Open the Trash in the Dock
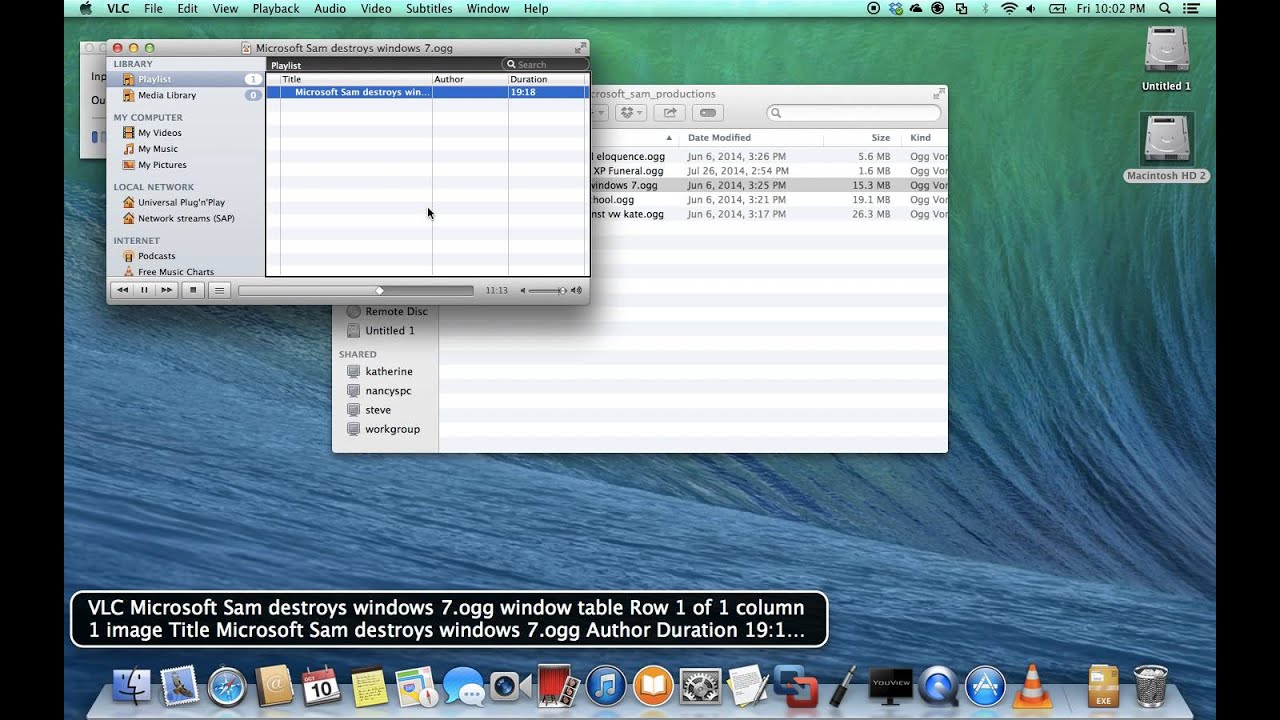This screenshot has width=1280, height=720. [1151, 686]
